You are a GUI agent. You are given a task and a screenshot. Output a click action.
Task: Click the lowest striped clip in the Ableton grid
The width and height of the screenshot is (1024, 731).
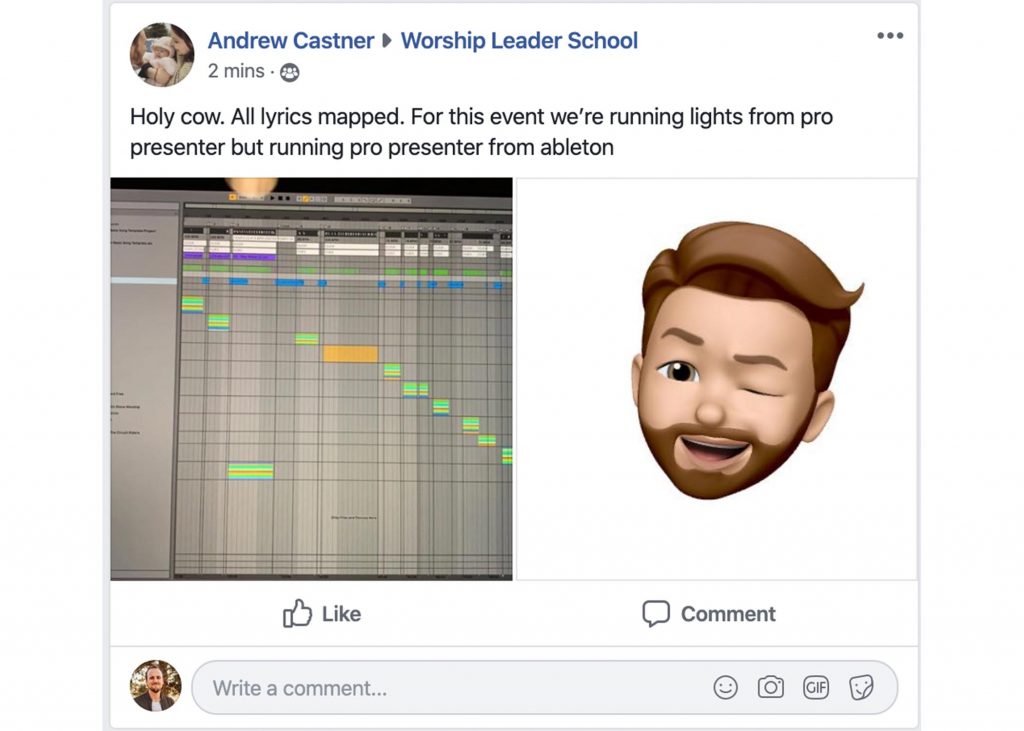tap(250, 471)
